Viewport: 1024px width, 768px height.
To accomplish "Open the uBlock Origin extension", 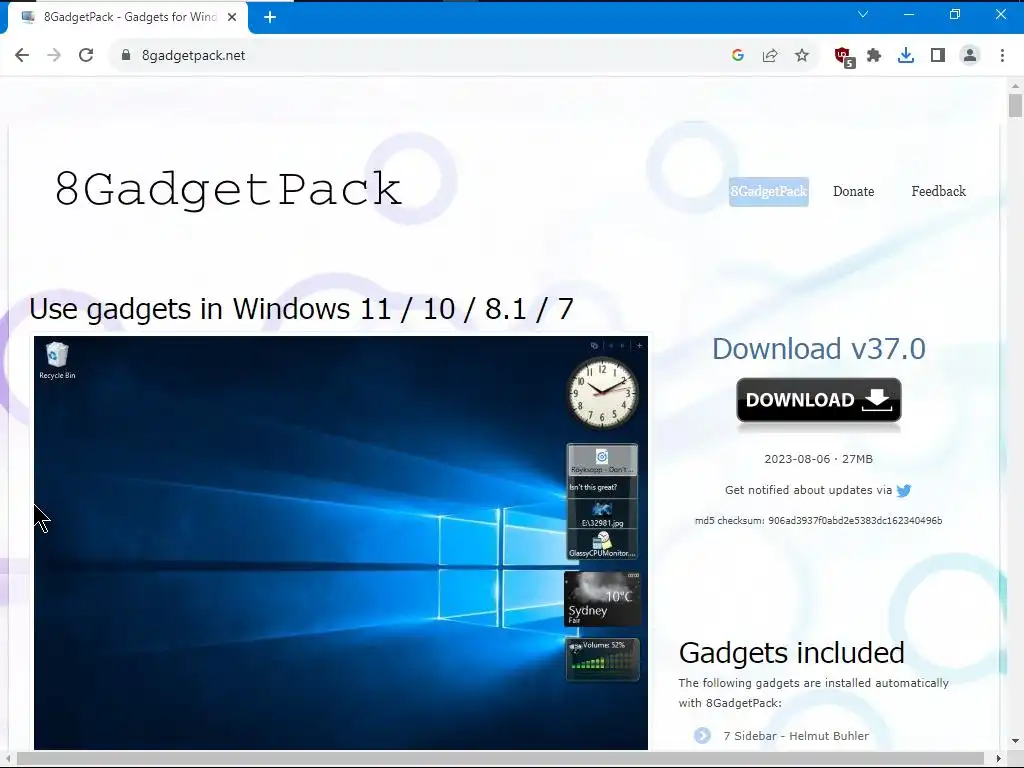I will [844, 57].
